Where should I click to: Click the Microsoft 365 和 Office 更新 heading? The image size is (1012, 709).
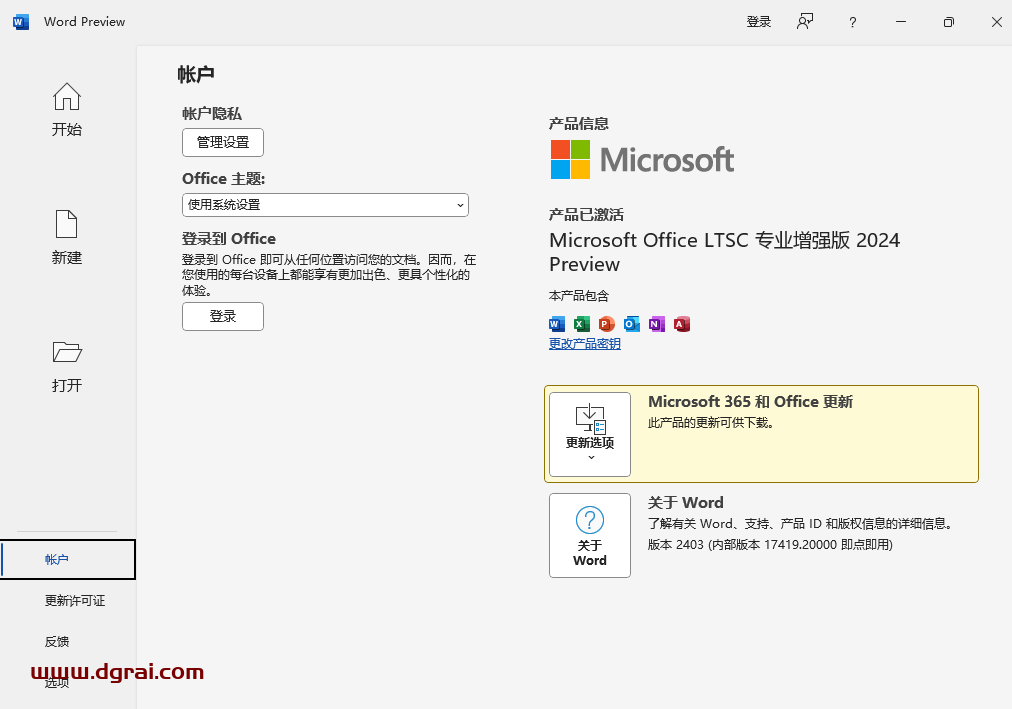(x=750, y=402)
